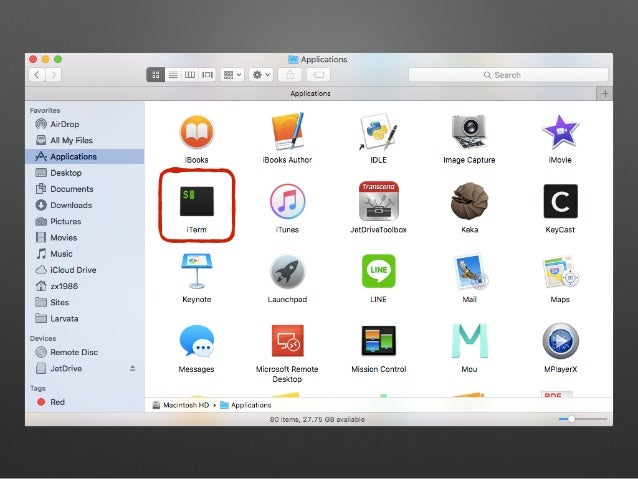Viewport: 638px width, 479px height.
Task: Select the iMovie star icon
Action: click(x=560, y=131)
